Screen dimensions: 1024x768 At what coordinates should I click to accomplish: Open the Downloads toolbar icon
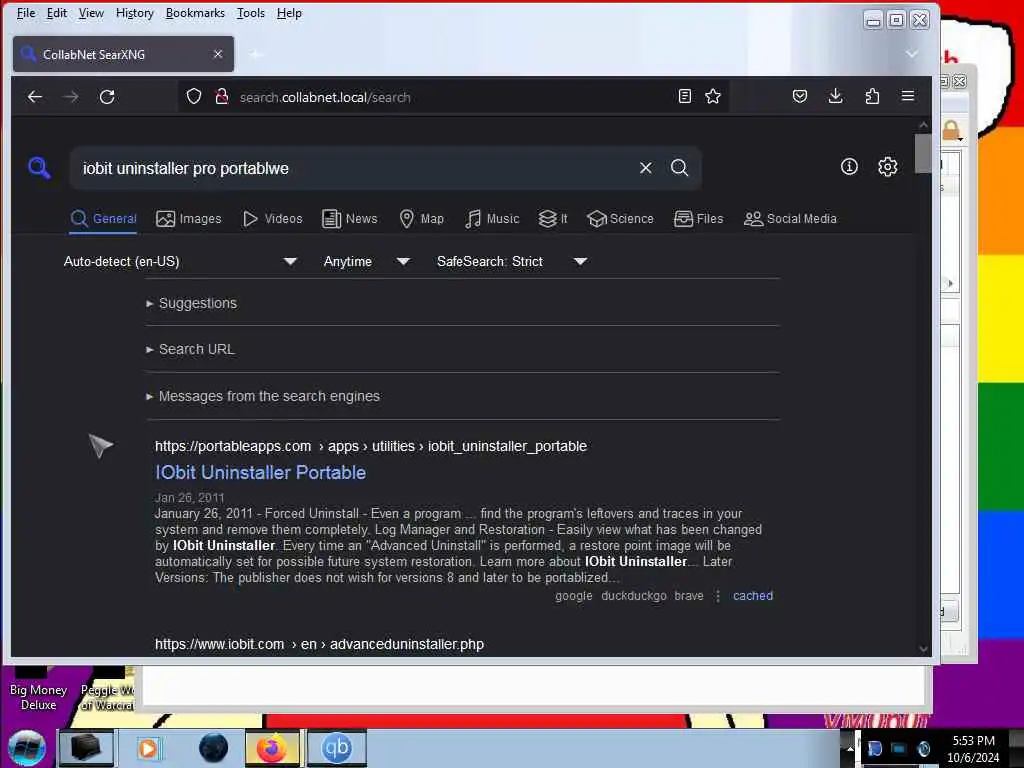(835, 97)
